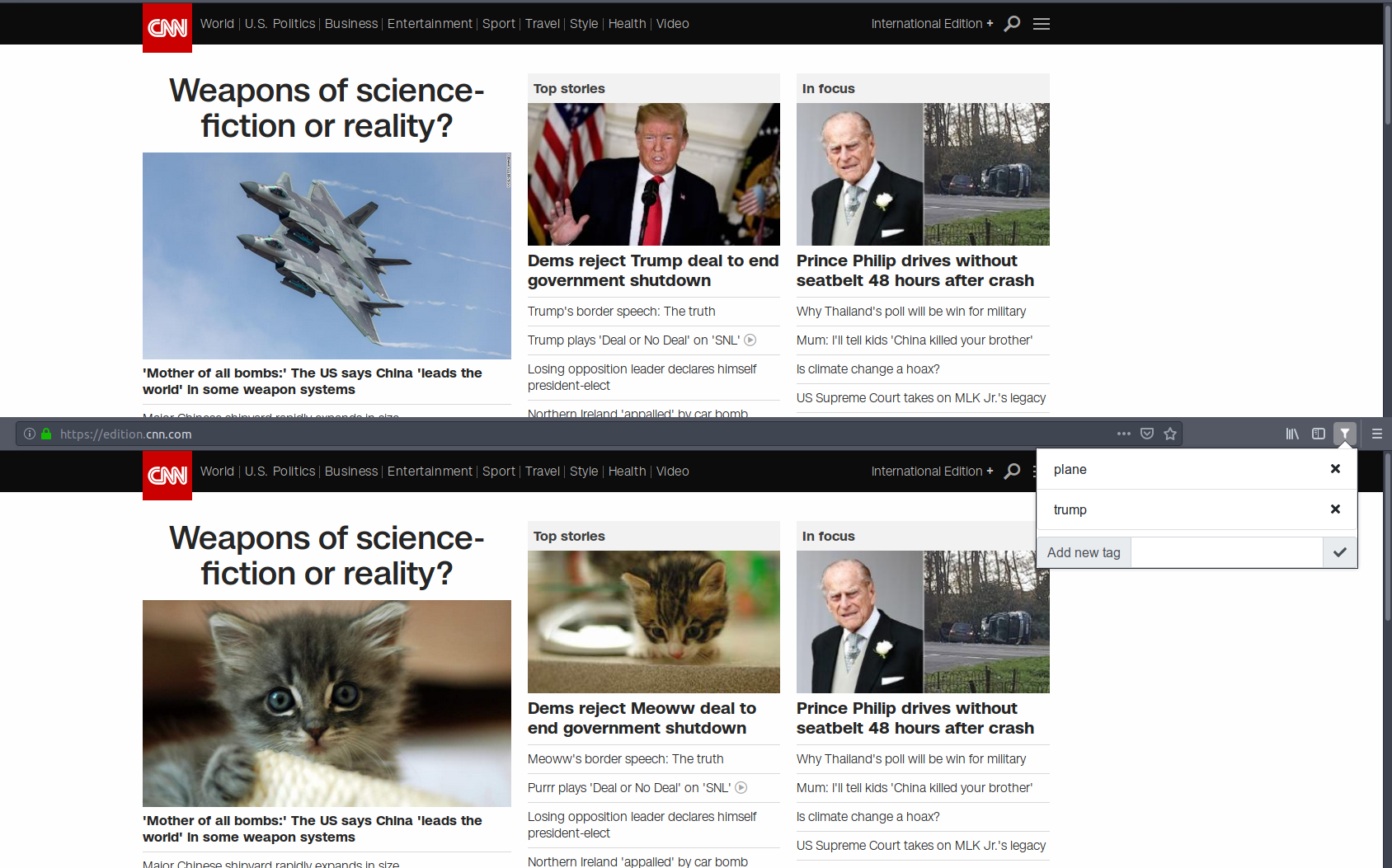The image size is (1392, 868).
Task: Click the Prince Philip photo beside the tabby kitten
Action: point(923,622)
